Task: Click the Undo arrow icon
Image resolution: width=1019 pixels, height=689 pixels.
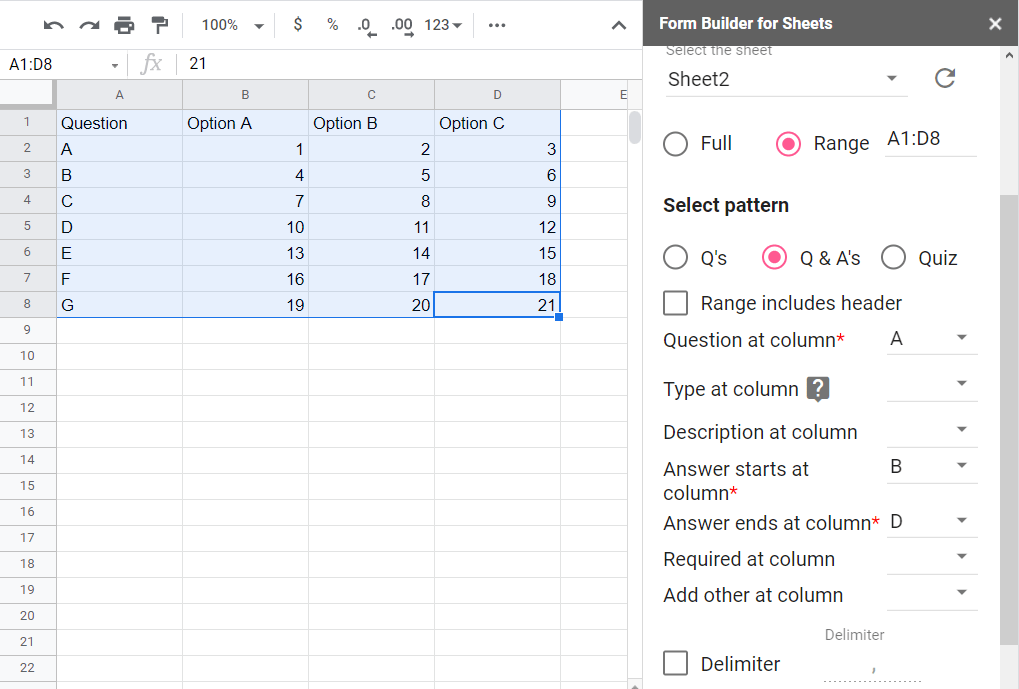Action: (53, 25)
